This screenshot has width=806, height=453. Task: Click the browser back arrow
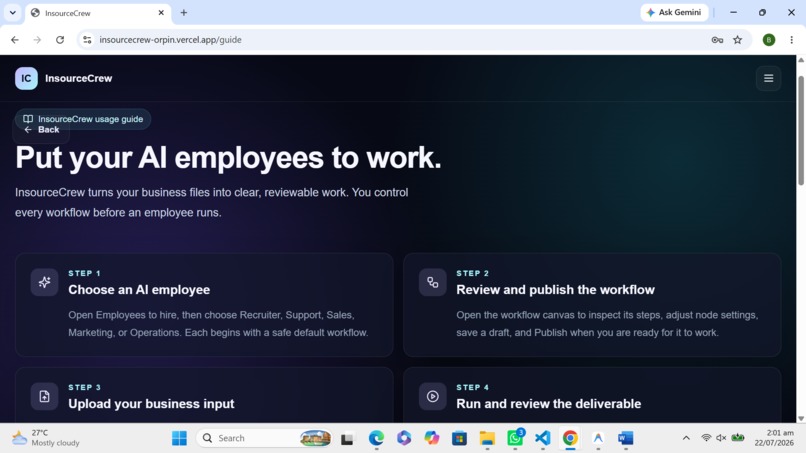pos(14,40)
